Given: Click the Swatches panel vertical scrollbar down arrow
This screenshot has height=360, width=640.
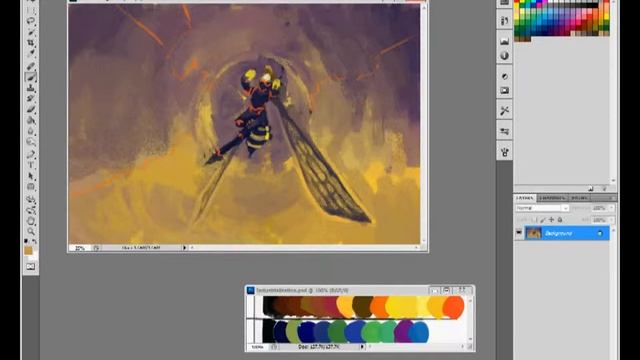Looking at the screenshot, I should pos(613,180).
